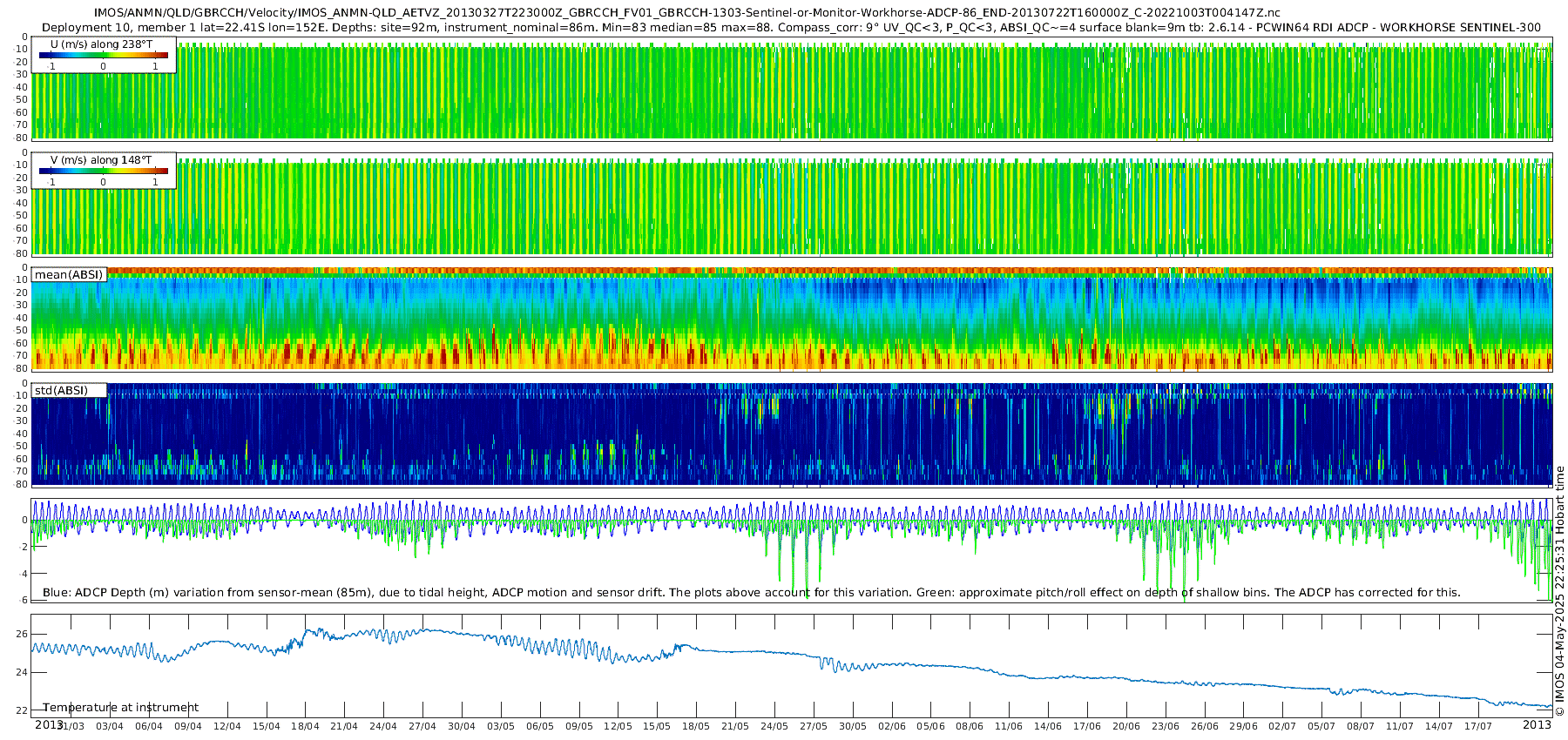Click the V velocity colorbar legend
The image size is (1568, 740).
point(104,171)
